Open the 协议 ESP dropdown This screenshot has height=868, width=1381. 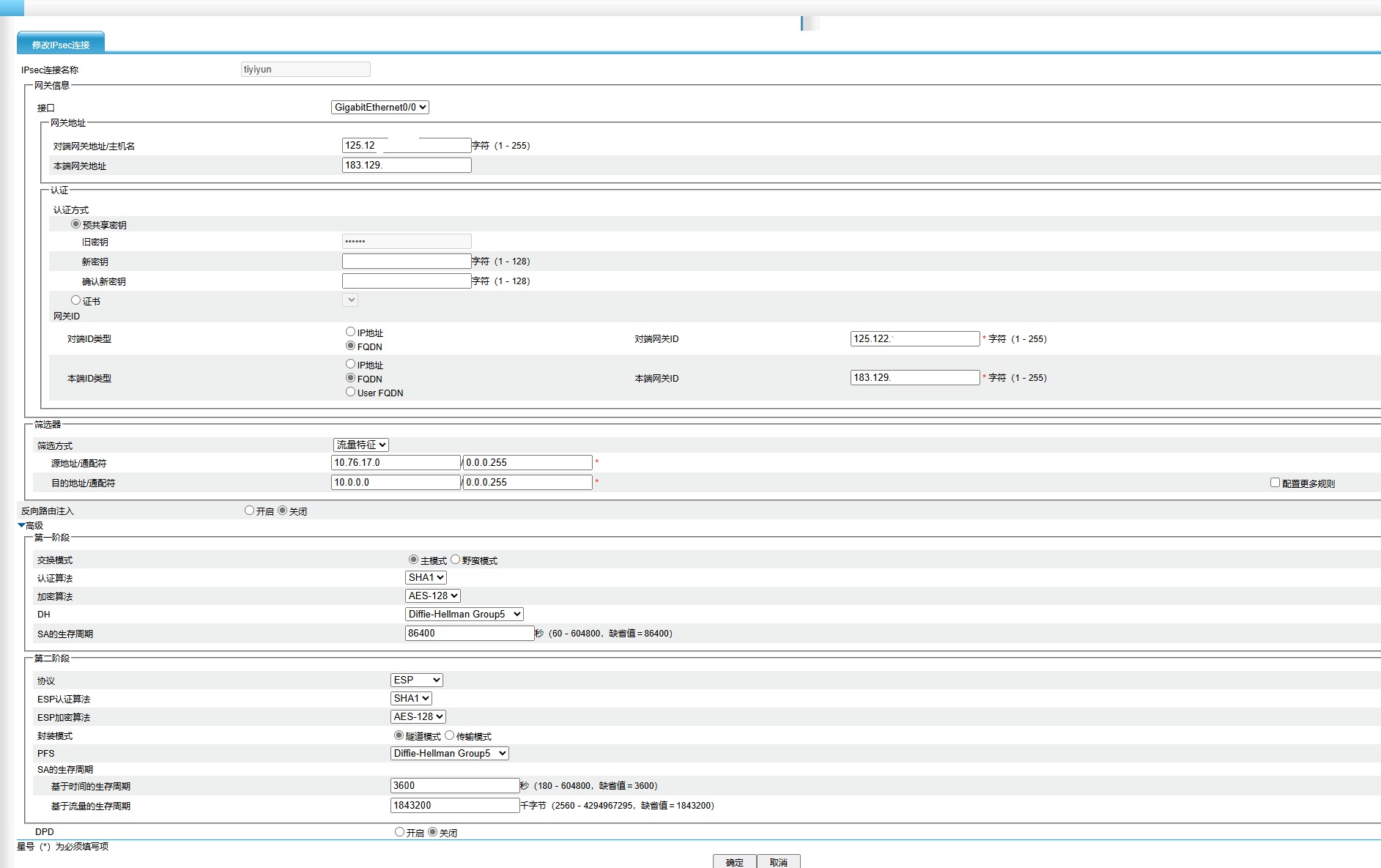[x=416, y=680]
